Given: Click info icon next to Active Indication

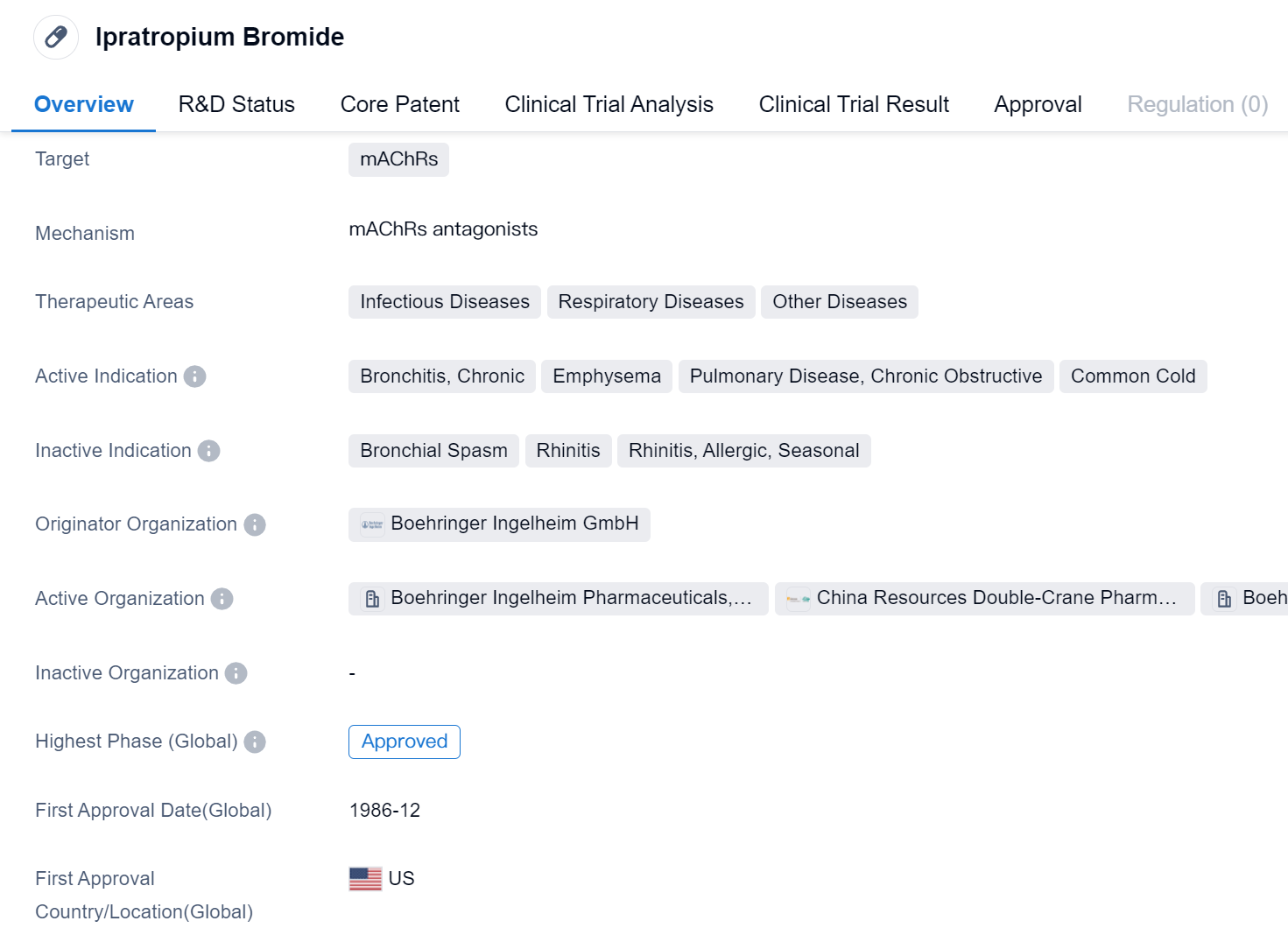Looking at the screenshot, I should pos(194,376).
